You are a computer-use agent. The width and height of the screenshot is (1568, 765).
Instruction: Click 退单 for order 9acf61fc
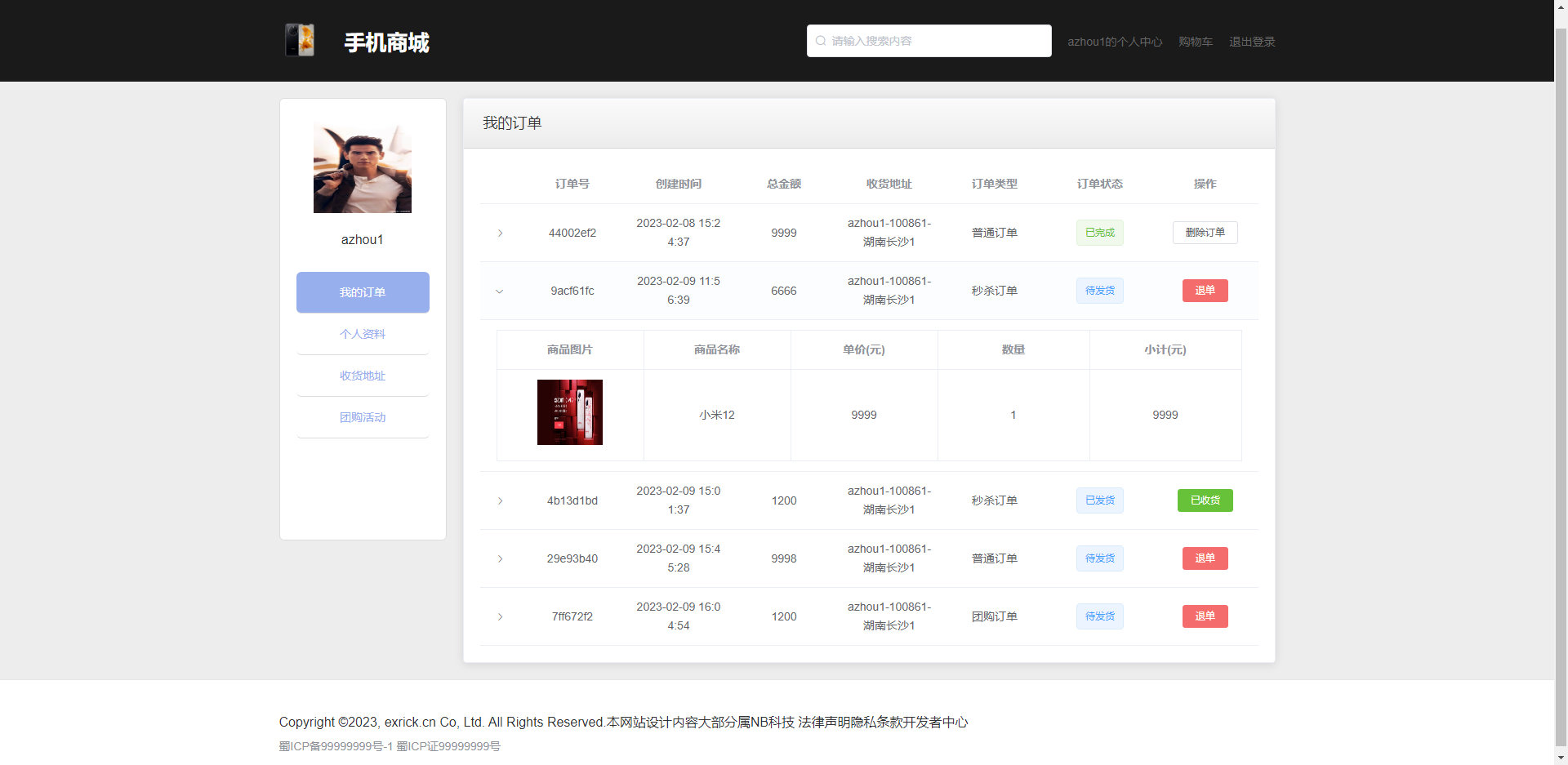point(1205,291)
